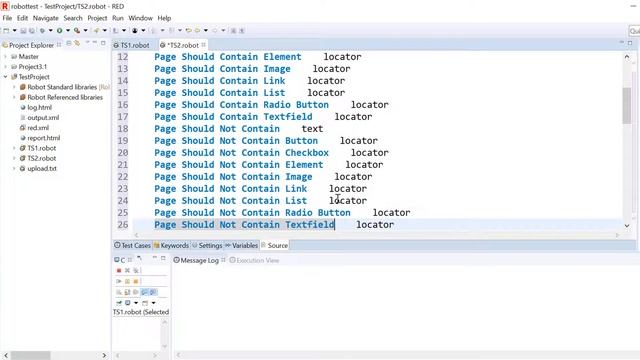Click the Save toolbar icon
Viewport: 640px width, 360px height.
click(x=23, y=31)
